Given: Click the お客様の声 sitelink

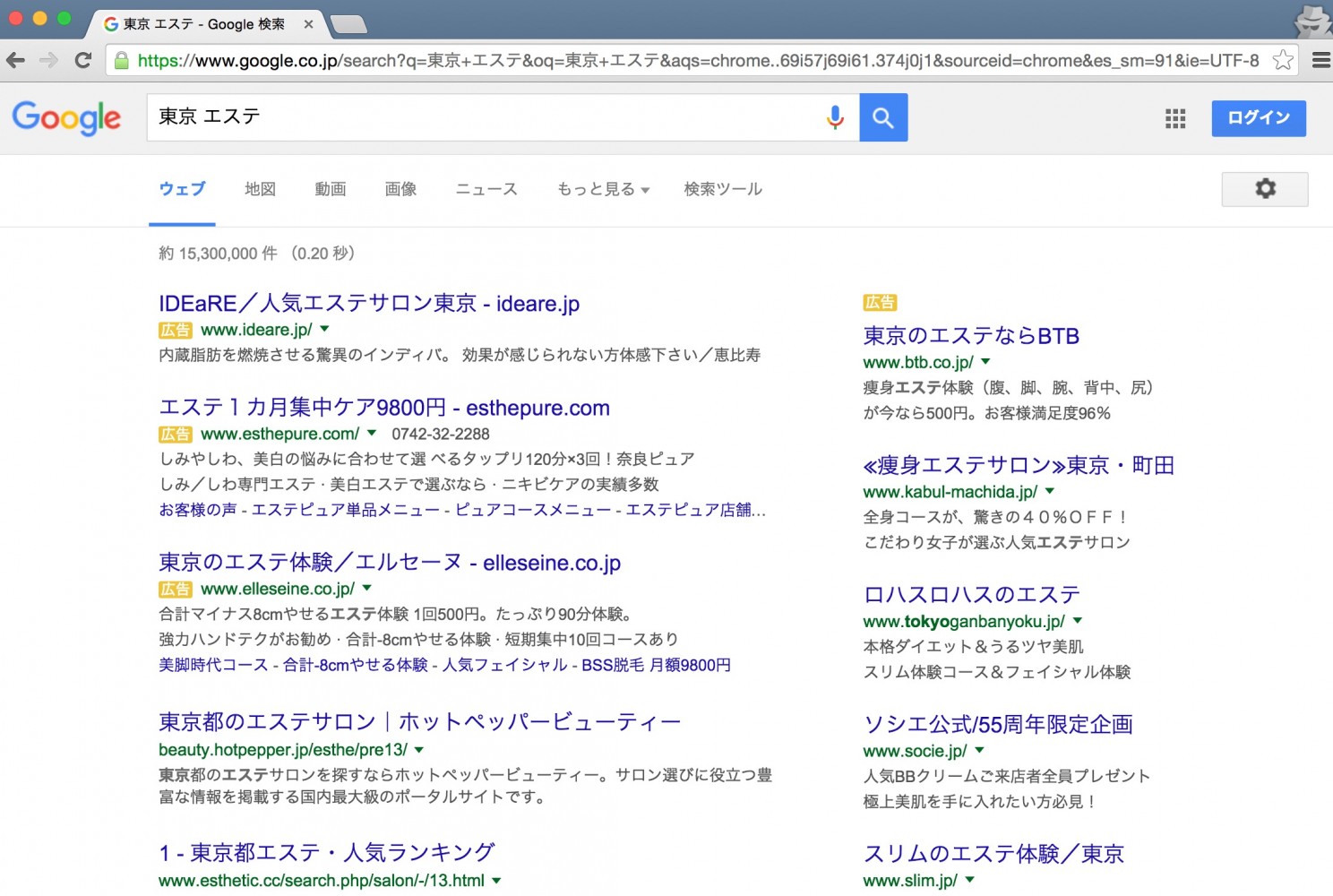Looking at the screenshot, I should [198, 510].
